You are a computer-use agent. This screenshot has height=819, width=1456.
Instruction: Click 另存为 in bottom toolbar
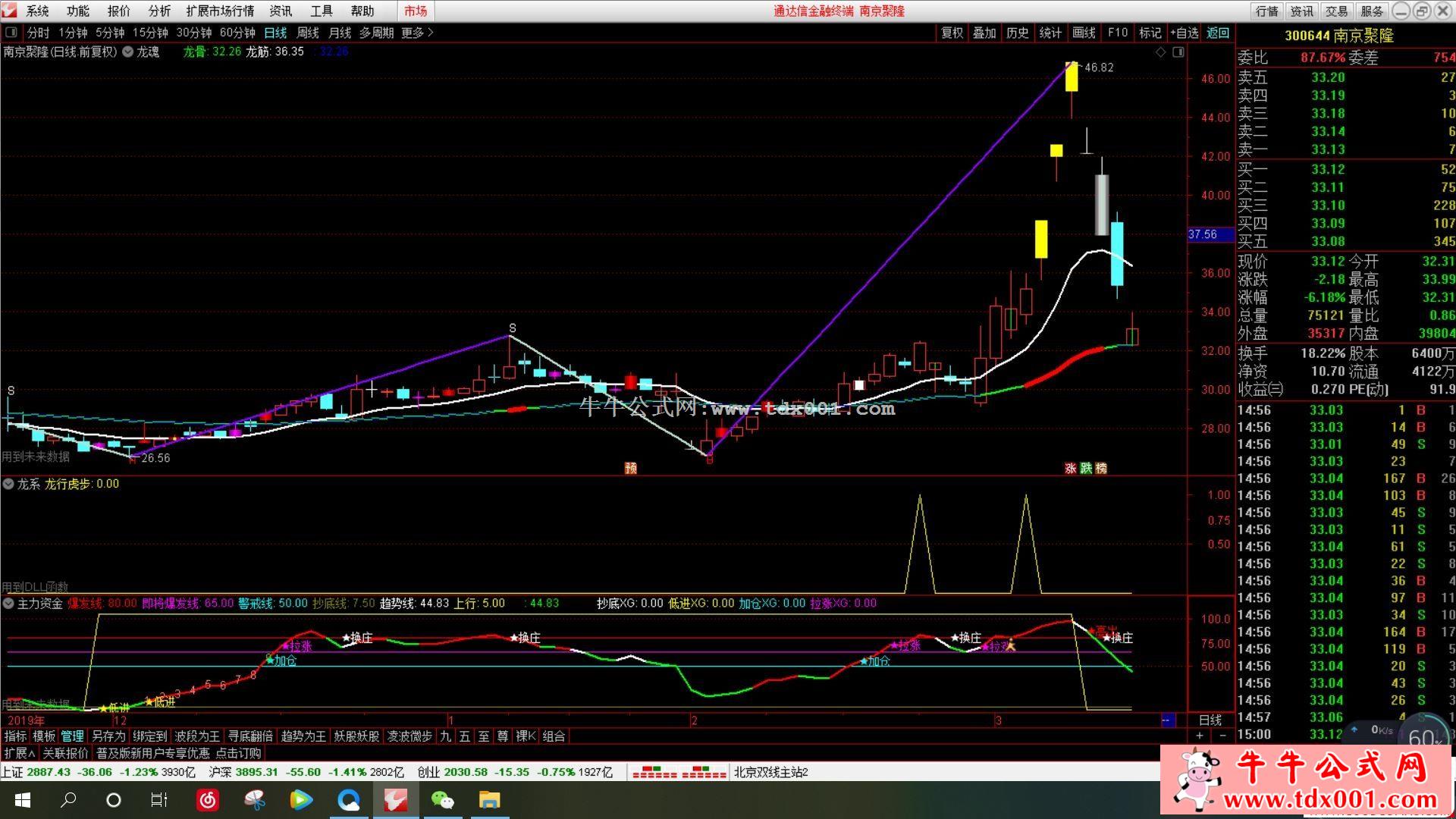(108, 736)
